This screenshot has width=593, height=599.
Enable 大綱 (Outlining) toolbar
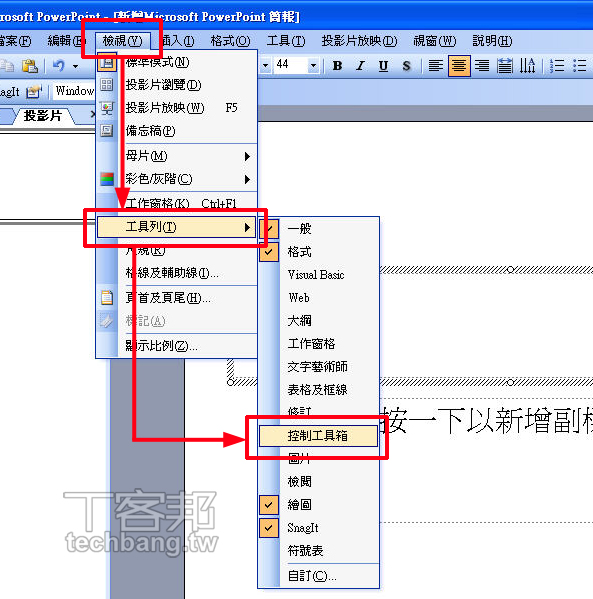tap(319, 321)
